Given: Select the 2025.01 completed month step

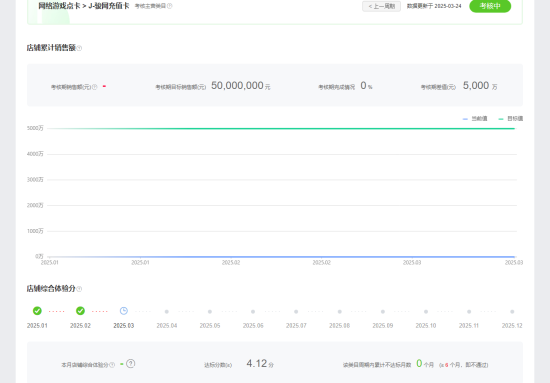Looking at the screenshot, I should [x=37, y=311].
